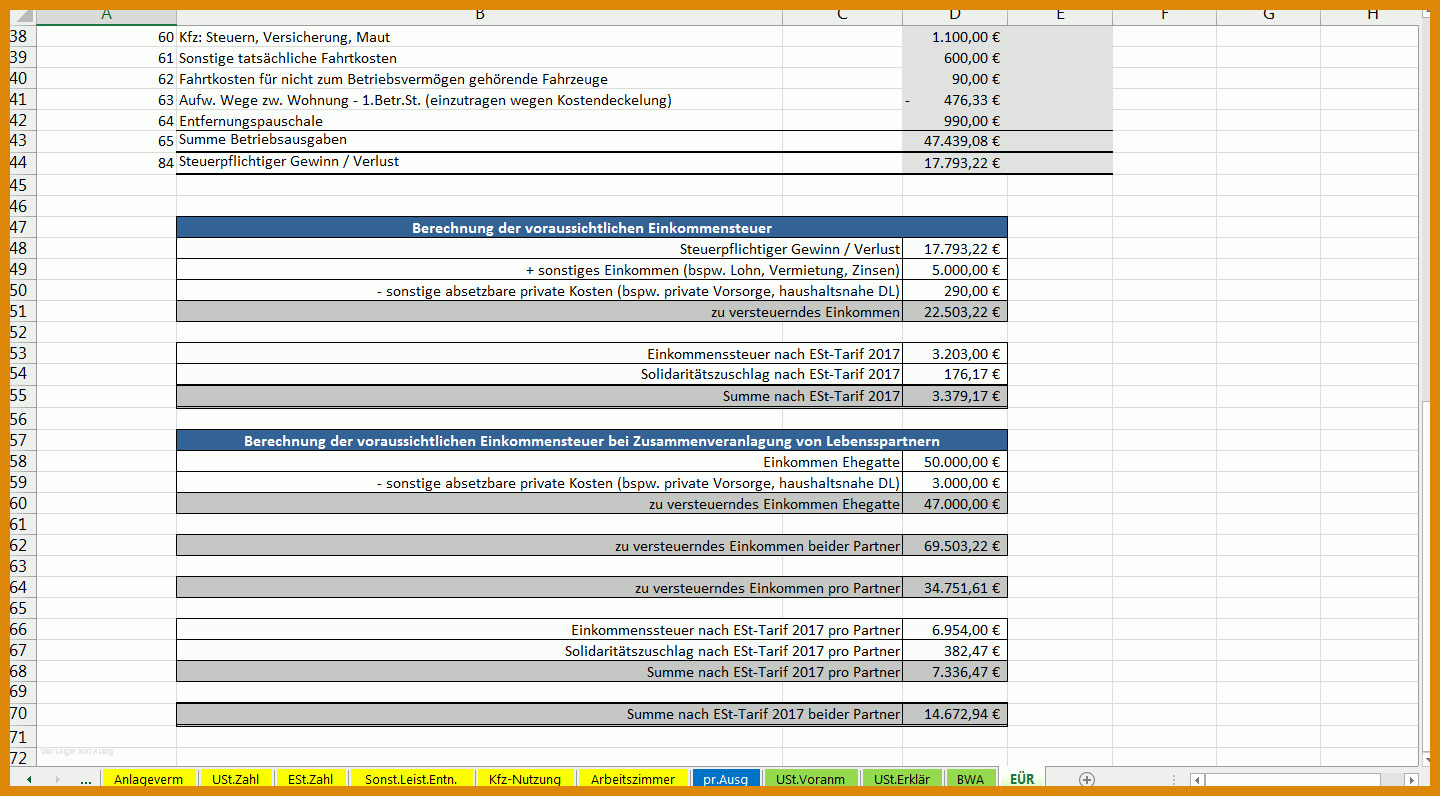Select the Kfz-Nutzung sheet tab
Screen dimensions: 1440x796
(525, 779)
